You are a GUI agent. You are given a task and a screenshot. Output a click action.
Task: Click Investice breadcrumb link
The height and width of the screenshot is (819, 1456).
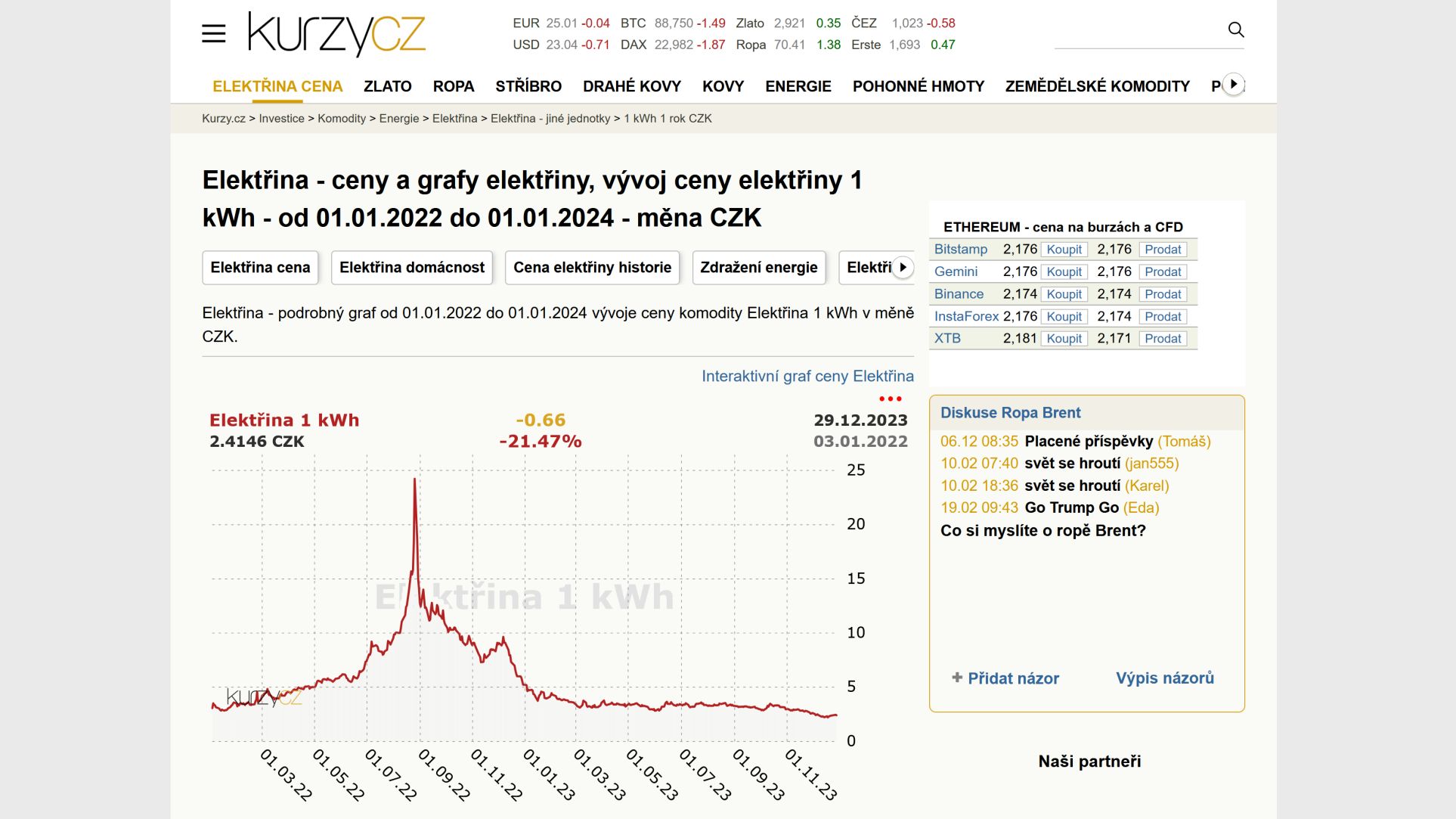pyautogui.click(x=282, y=119)
